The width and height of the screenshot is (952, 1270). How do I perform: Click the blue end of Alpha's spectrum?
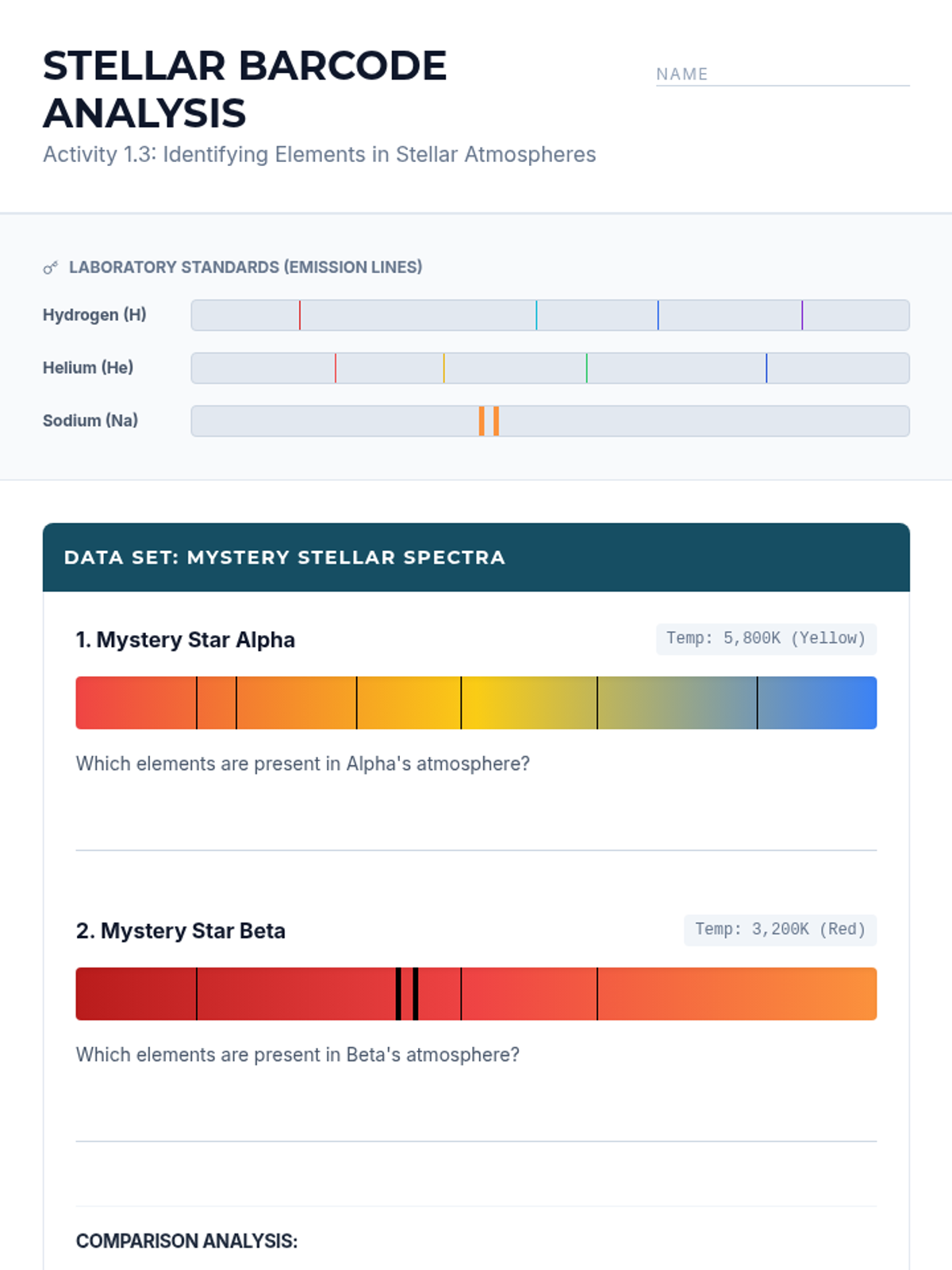point(853,702)
